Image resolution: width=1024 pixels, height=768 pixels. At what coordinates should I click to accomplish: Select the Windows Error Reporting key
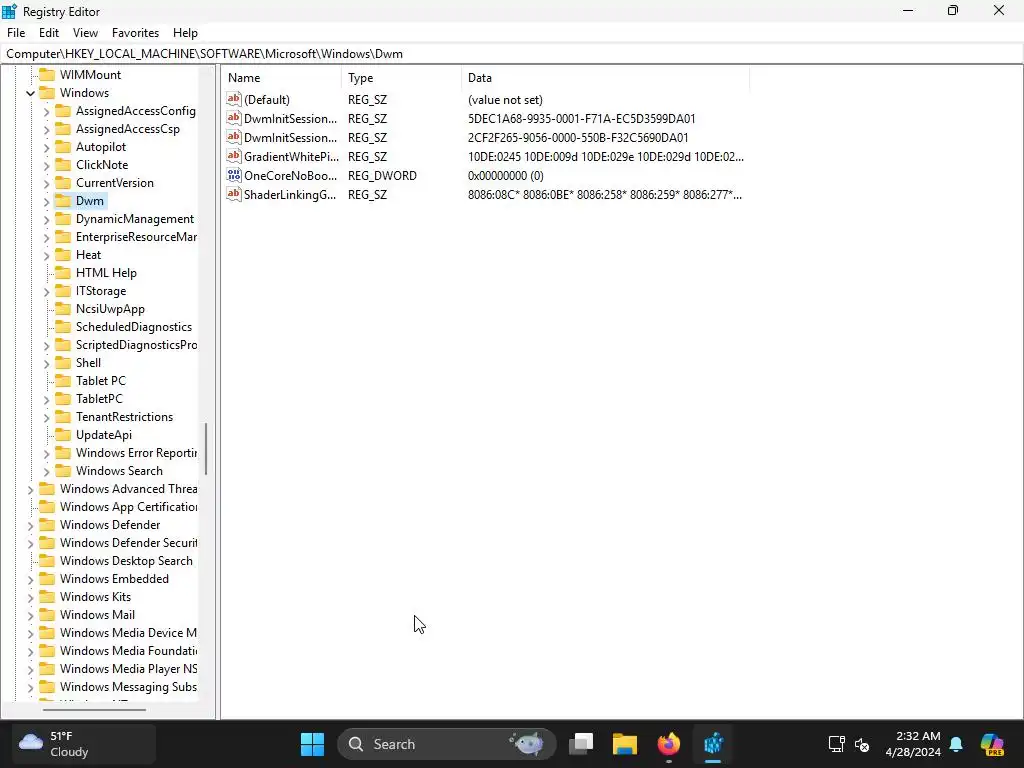[x=136, y=453]
